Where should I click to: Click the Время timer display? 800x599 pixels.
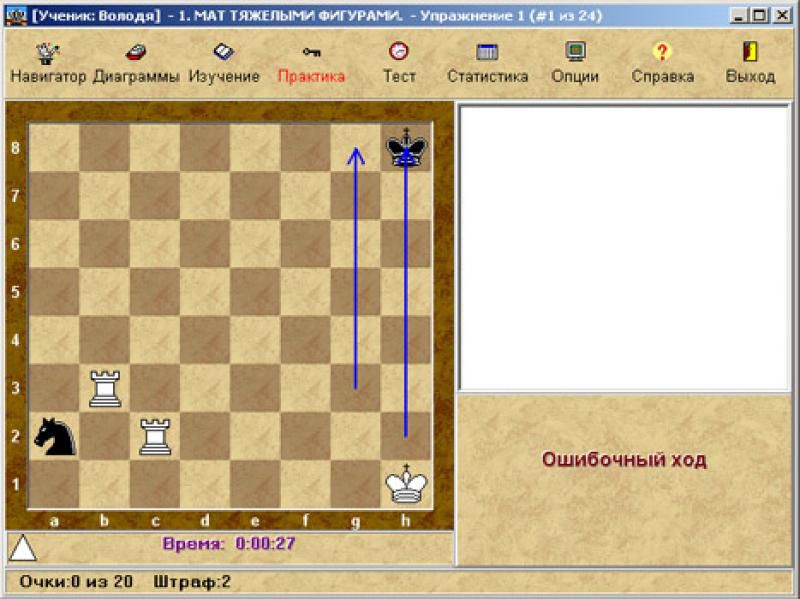coord(228,543)
